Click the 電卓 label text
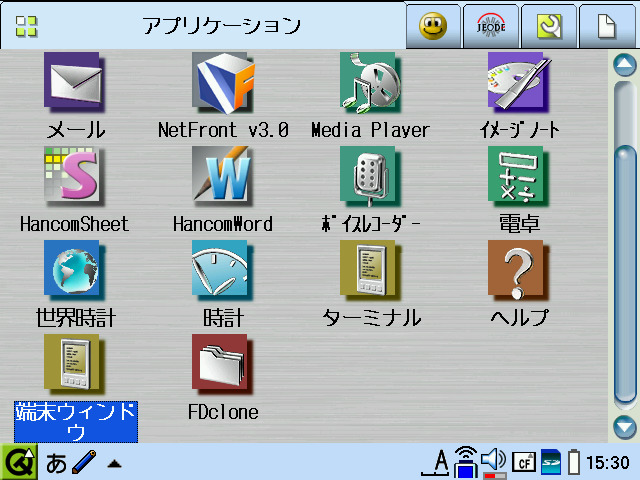 coord(519,224)
